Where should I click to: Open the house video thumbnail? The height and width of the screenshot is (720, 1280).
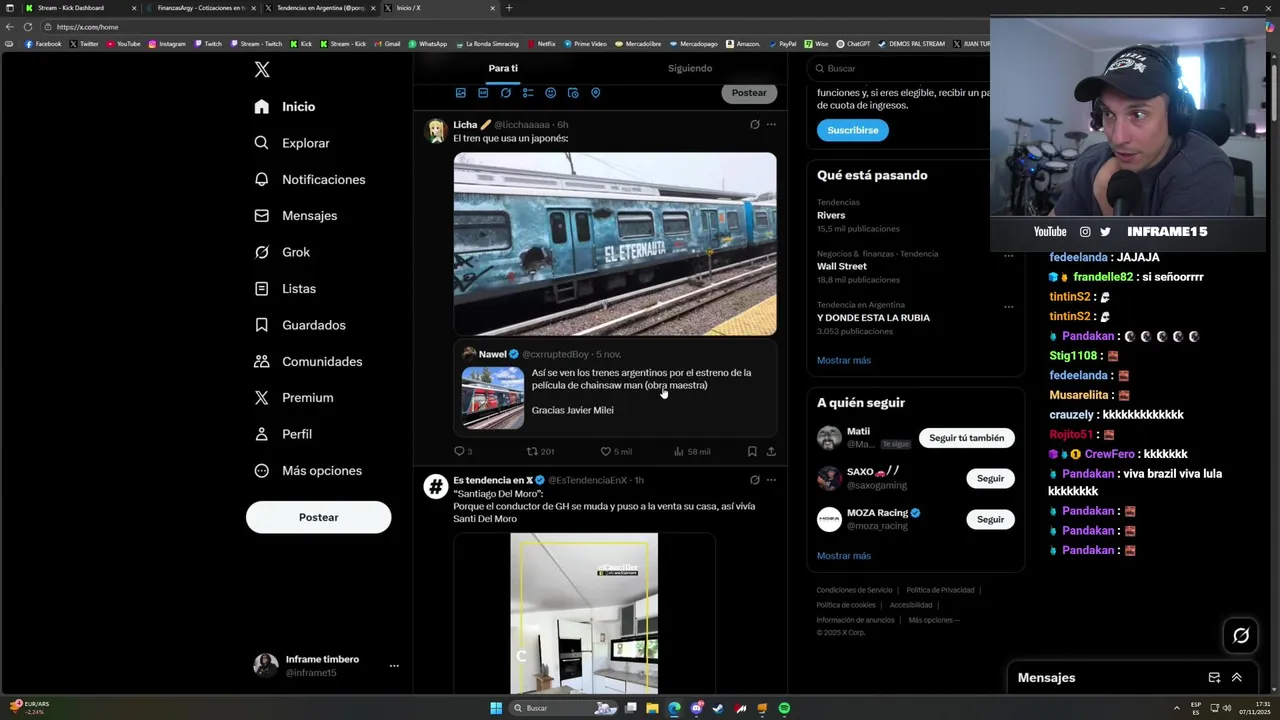point(584,613)
